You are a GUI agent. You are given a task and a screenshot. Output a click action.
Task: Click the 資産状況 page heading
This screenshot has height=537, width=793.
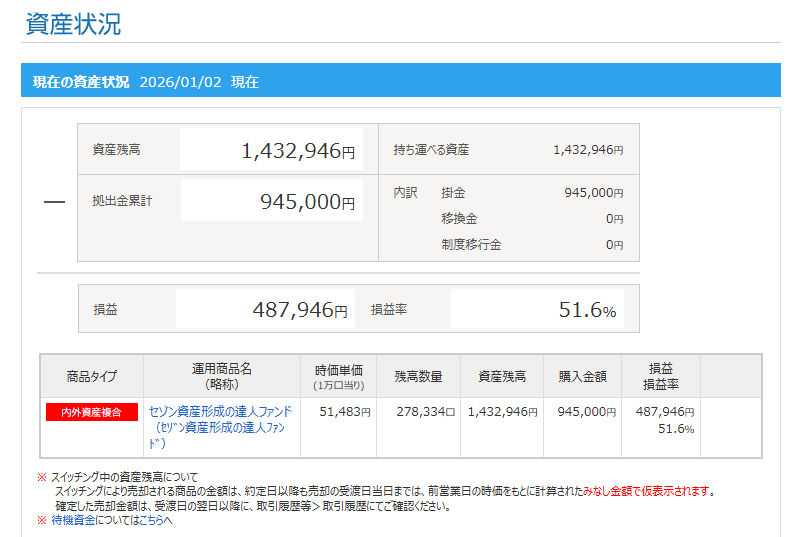[73, 24]
